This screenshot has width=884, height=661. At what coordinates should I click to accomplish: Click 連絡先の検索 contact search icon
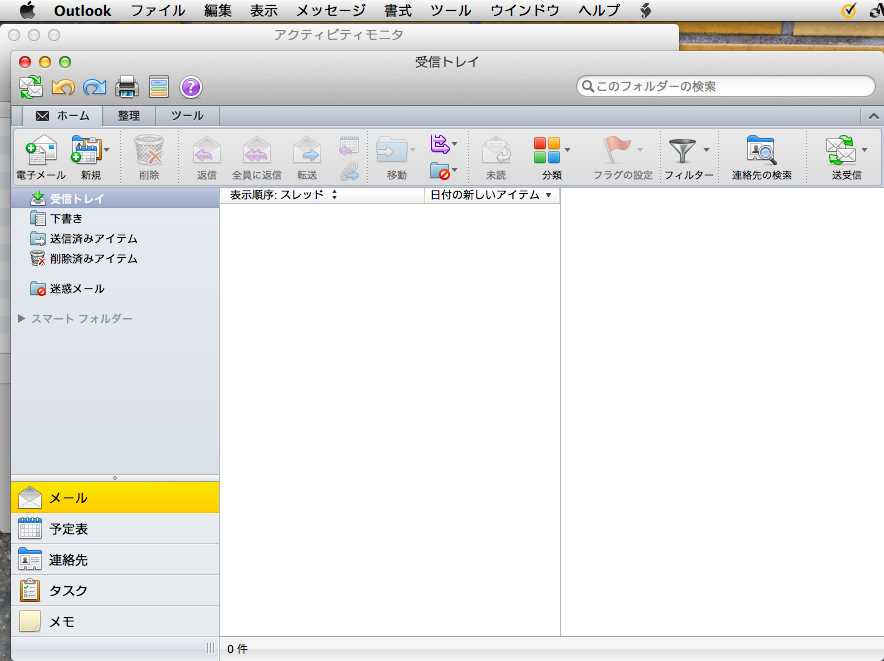pos(761,153)
